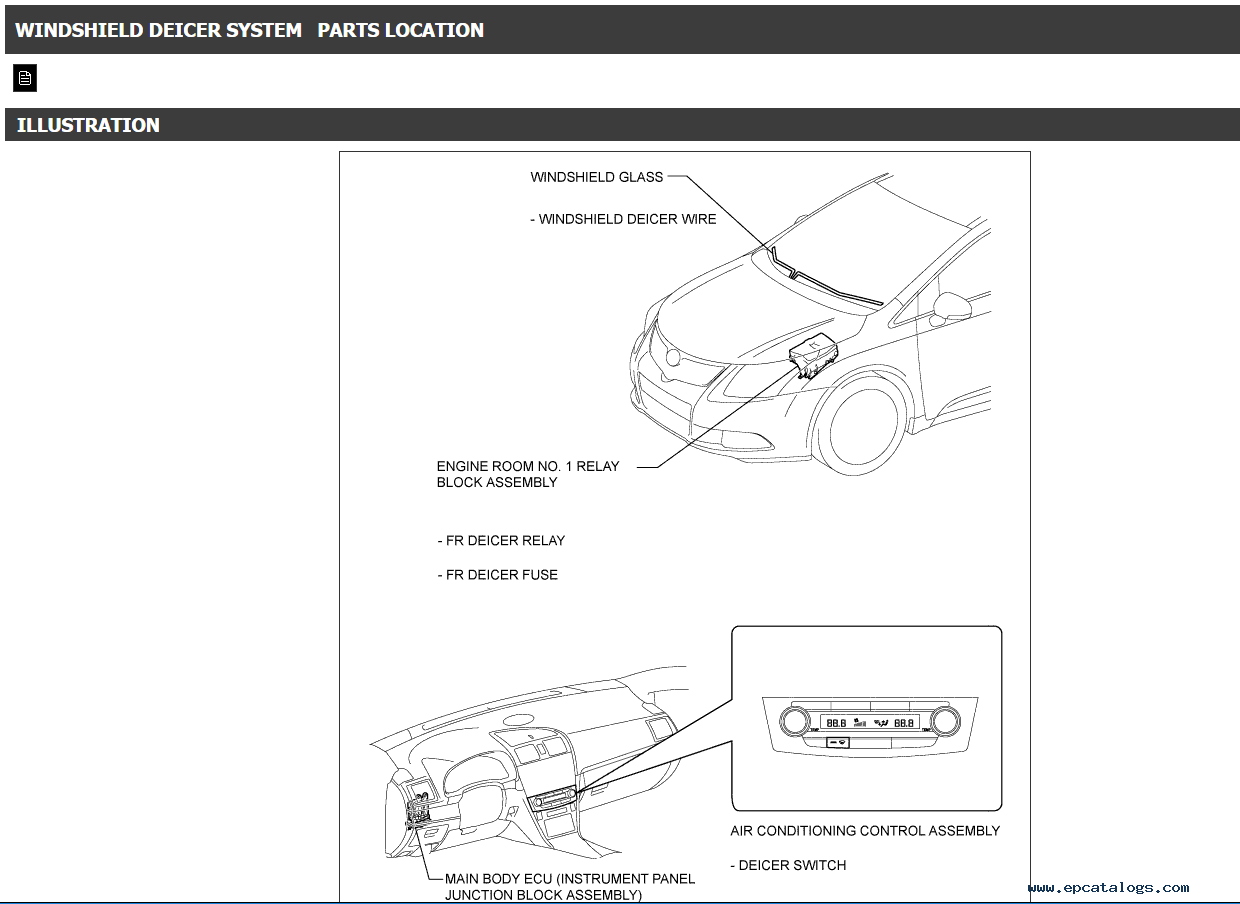This screenshot has width=1240, height=904.
Task: Click the right round dial in A/C inset
Action: 944,720
